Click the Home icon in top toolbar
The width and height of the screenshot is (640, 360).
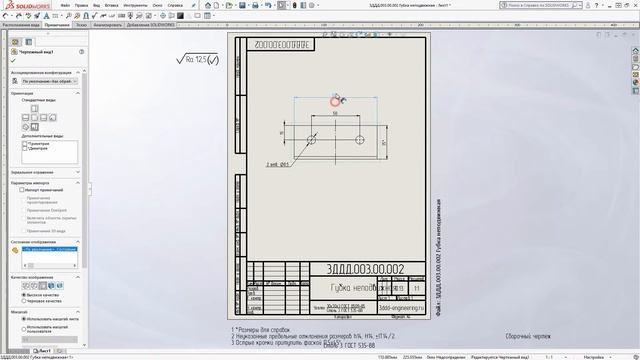point(208,5)
